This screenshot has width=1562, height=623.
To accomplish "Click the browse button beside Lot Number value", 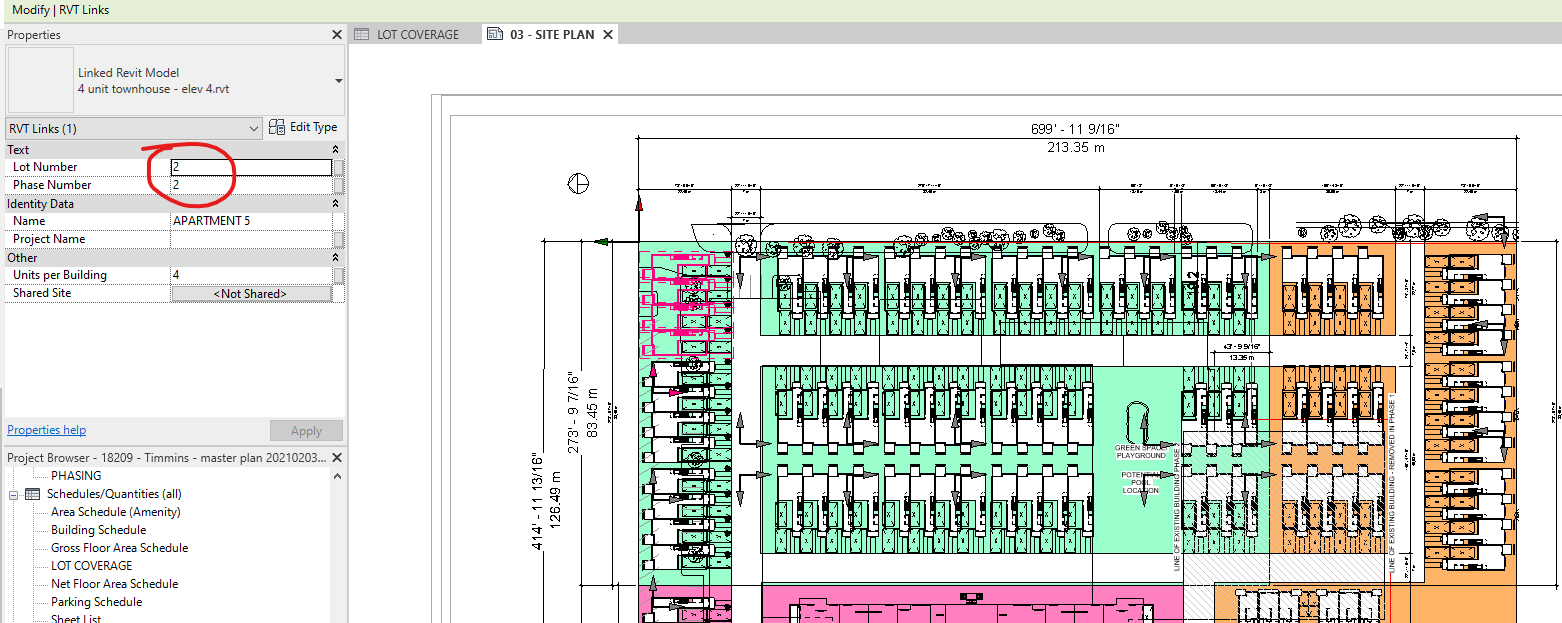I will click(338, 167).
